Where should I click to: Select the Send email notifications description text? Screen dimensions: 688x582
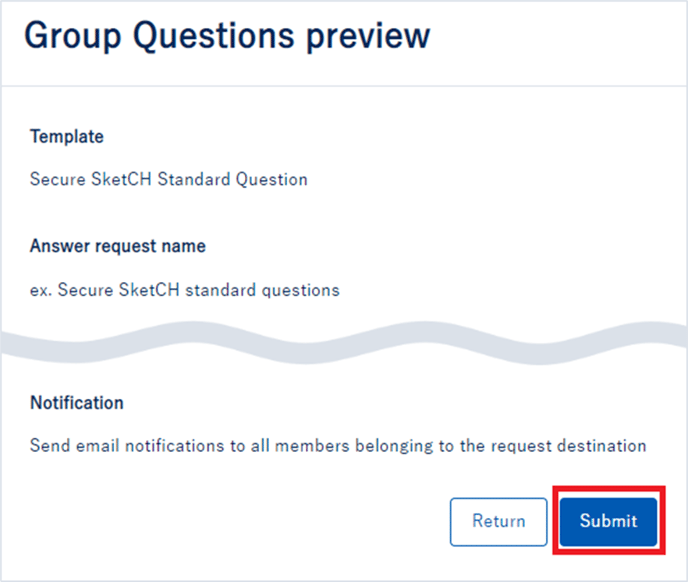point(338,446)
